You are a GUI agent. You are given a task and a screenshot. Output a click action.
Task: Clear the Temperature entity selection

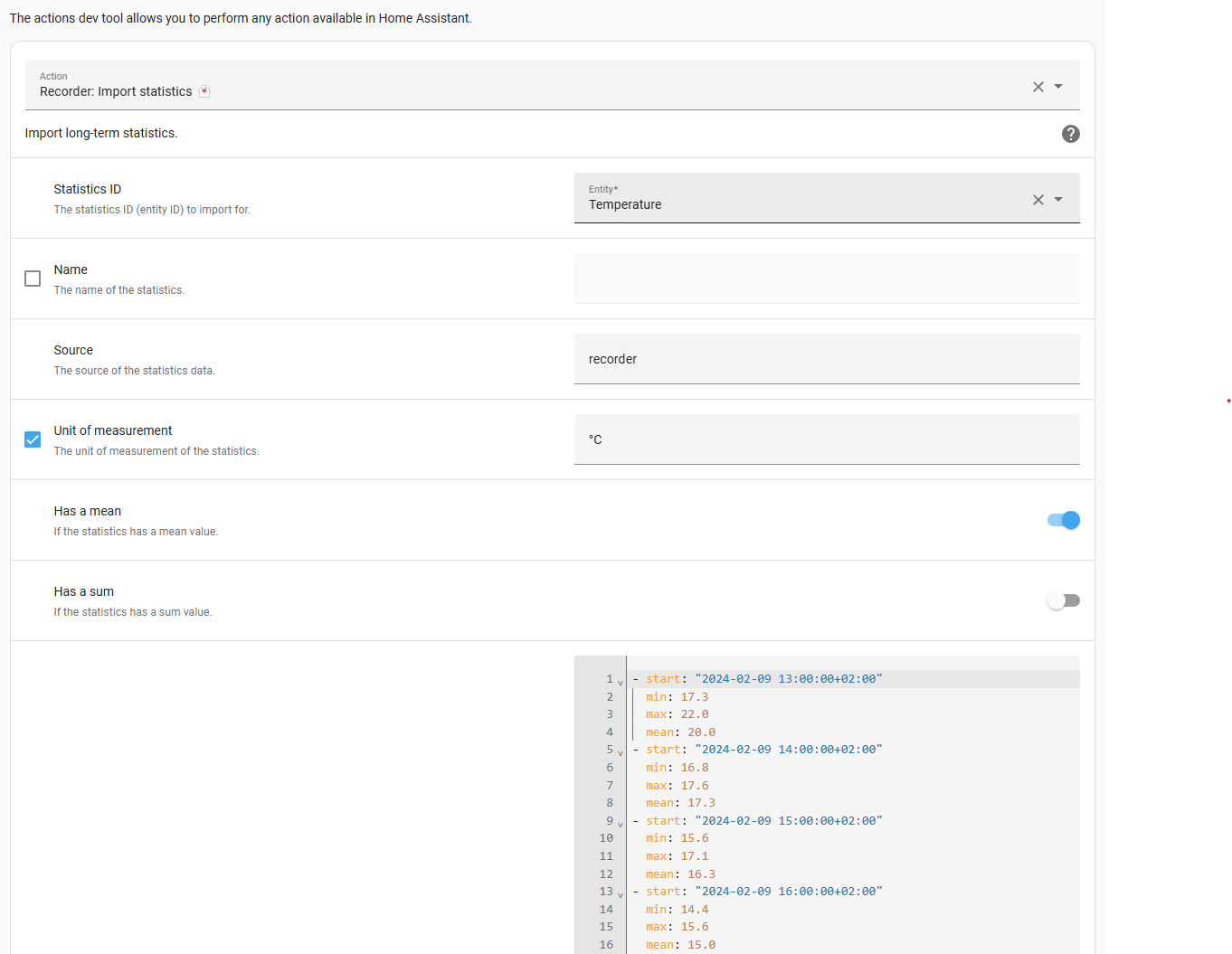pos(1038,200)
